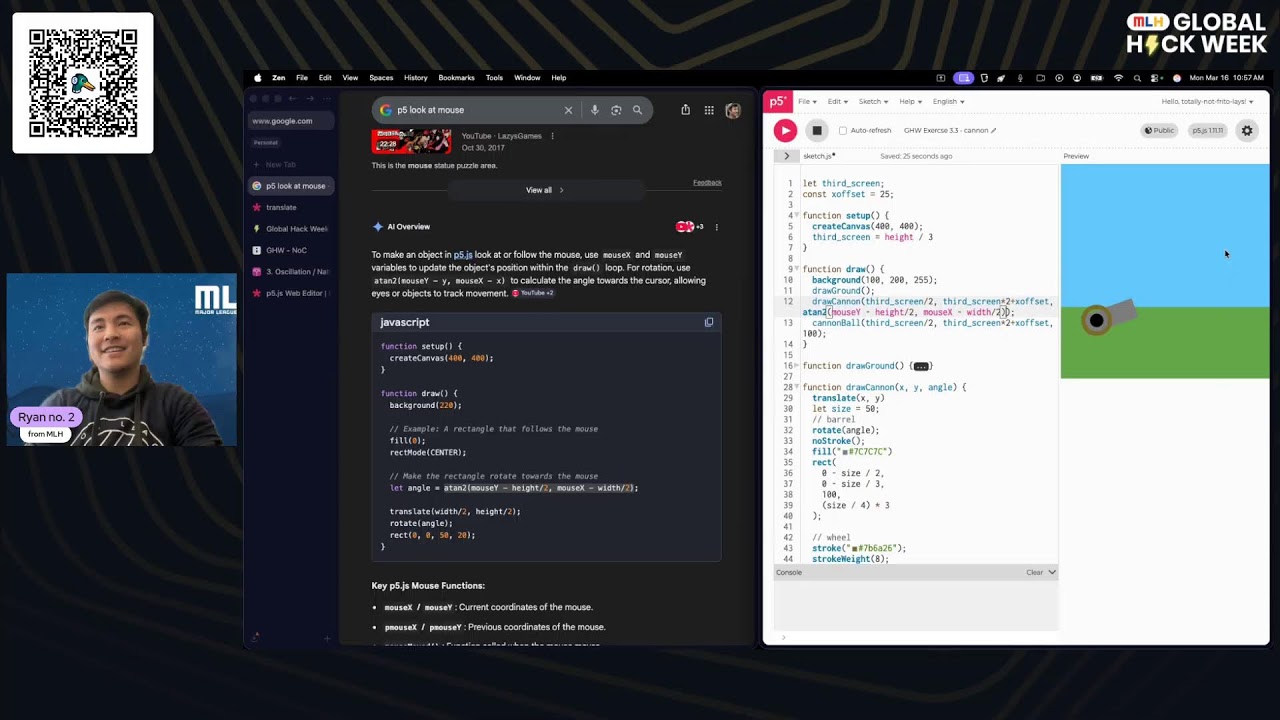Stop the running p5 sketch
This screenshot has height=720, width=1280.
(817, 130)
